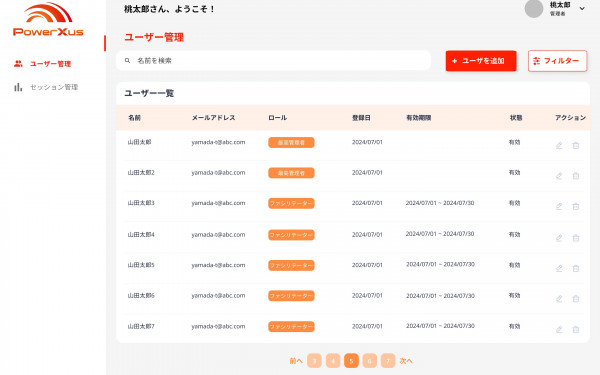Click the 有効期限 column header
The image size is (600, 375).
pos(419,117)
